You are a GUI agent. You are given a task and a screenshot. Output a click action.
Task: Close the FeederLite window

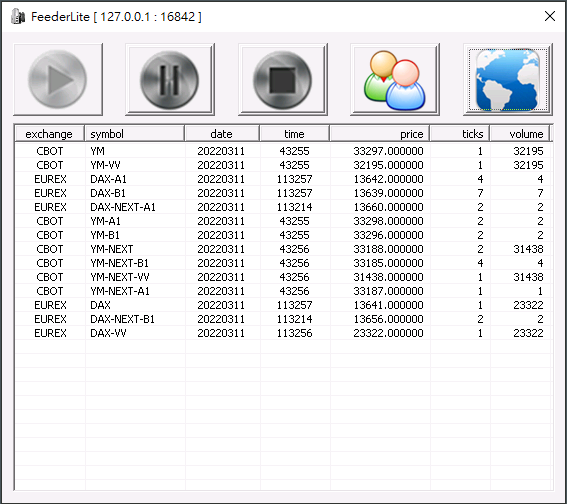click(550, 16)
